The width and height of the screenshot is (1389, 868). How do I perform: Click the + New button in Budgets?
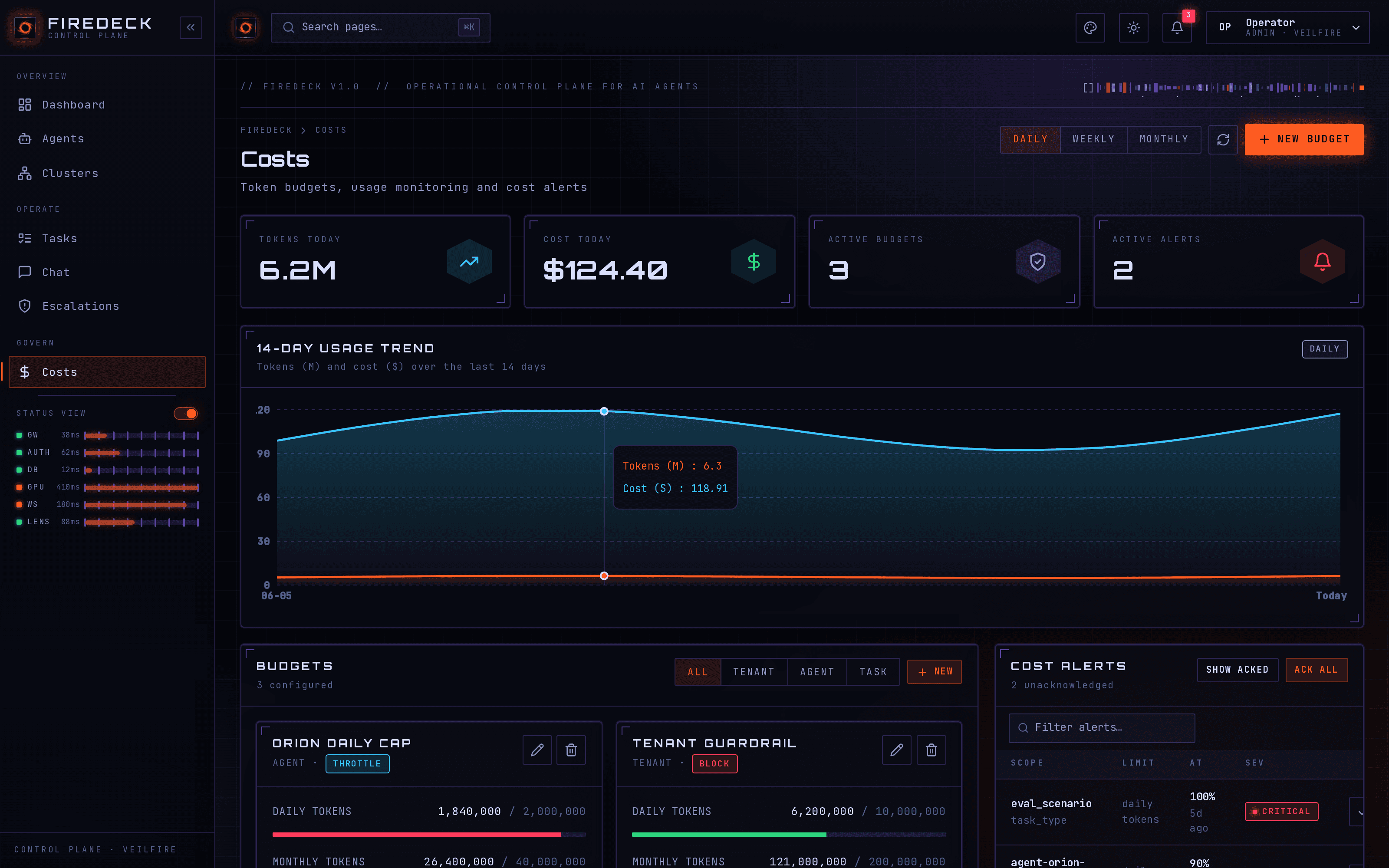935,672
